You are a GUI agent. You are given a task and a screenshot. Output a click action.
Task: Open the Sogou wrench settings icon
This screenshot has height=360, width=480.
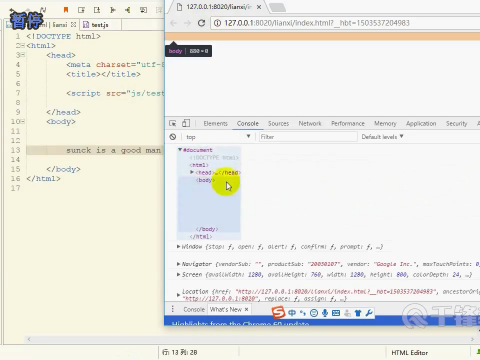pyautogui.click(x=369, y=313)
